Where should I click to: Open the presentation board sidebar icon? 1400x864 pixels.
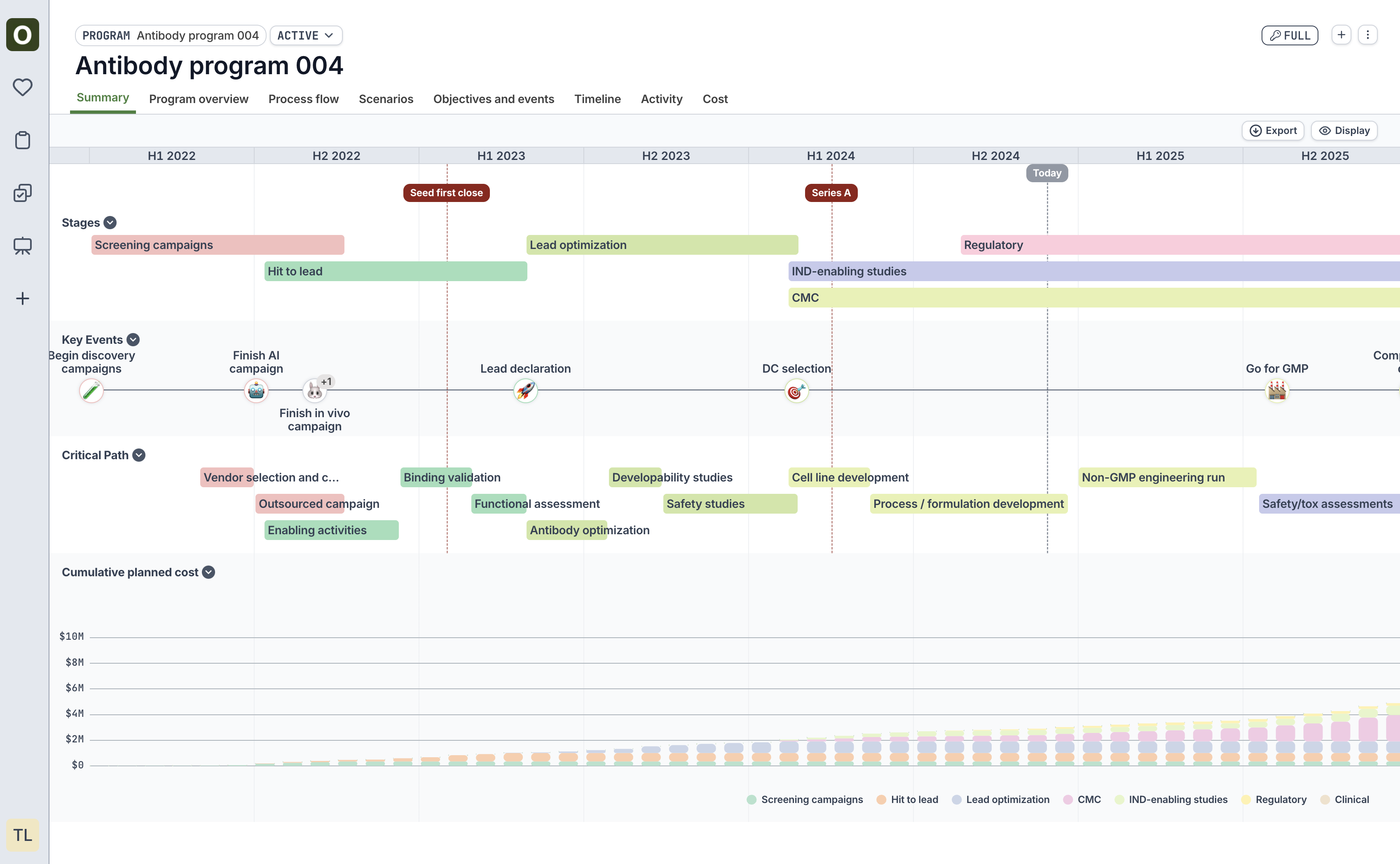(22, 246)
